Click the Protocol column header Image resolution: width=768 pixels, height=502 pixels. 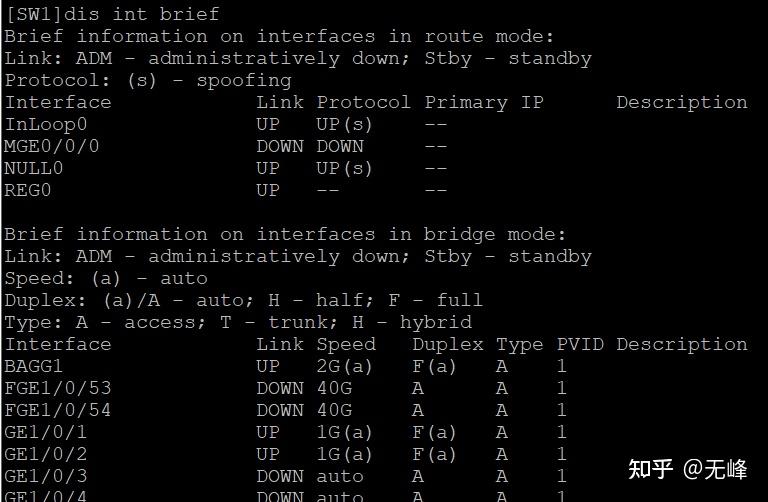click(363, 102)
